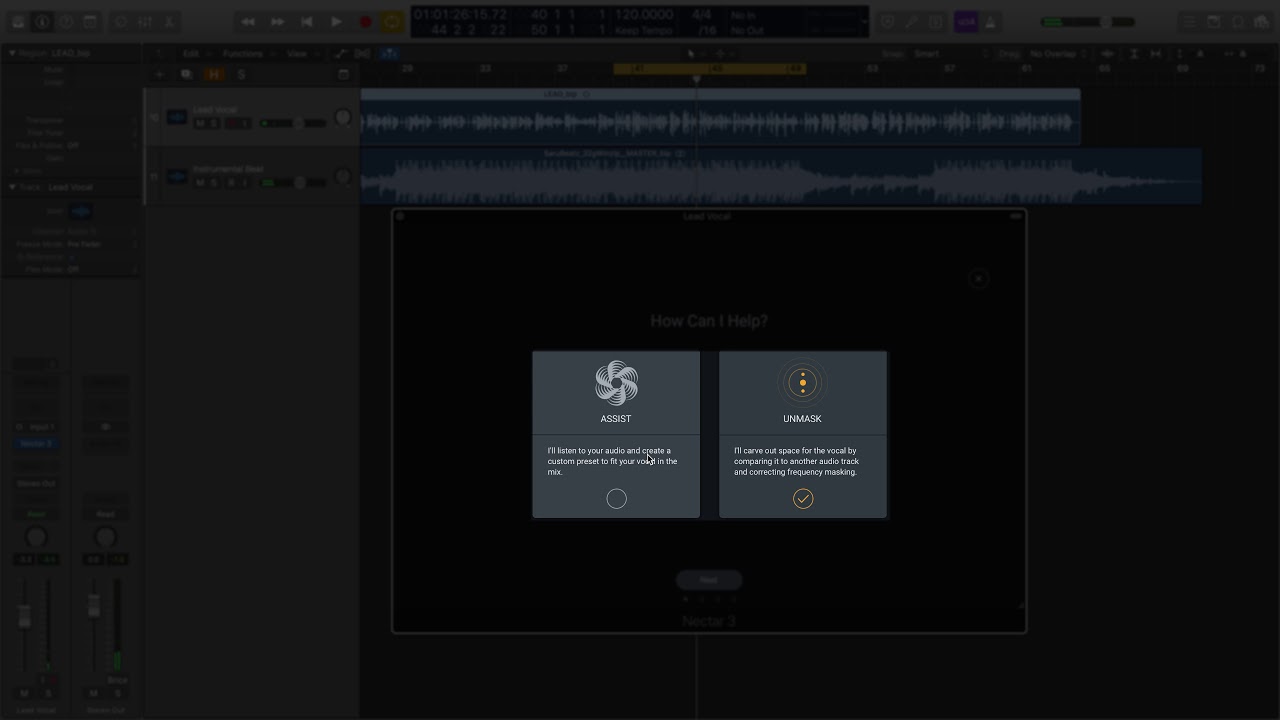Open the Editors scissors icon in control bar
1280x720 pixels.
coord(169,22)
